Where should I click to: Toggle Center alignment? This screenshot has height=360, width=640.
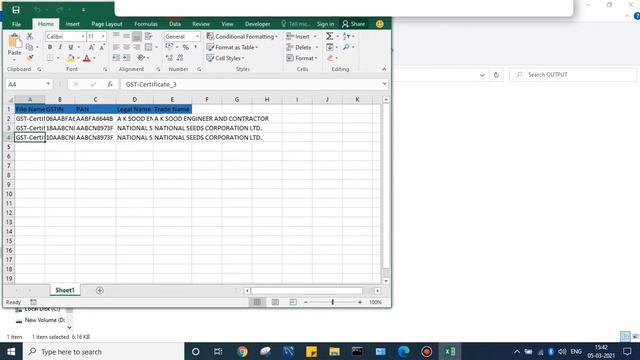[x=127, y=47]
